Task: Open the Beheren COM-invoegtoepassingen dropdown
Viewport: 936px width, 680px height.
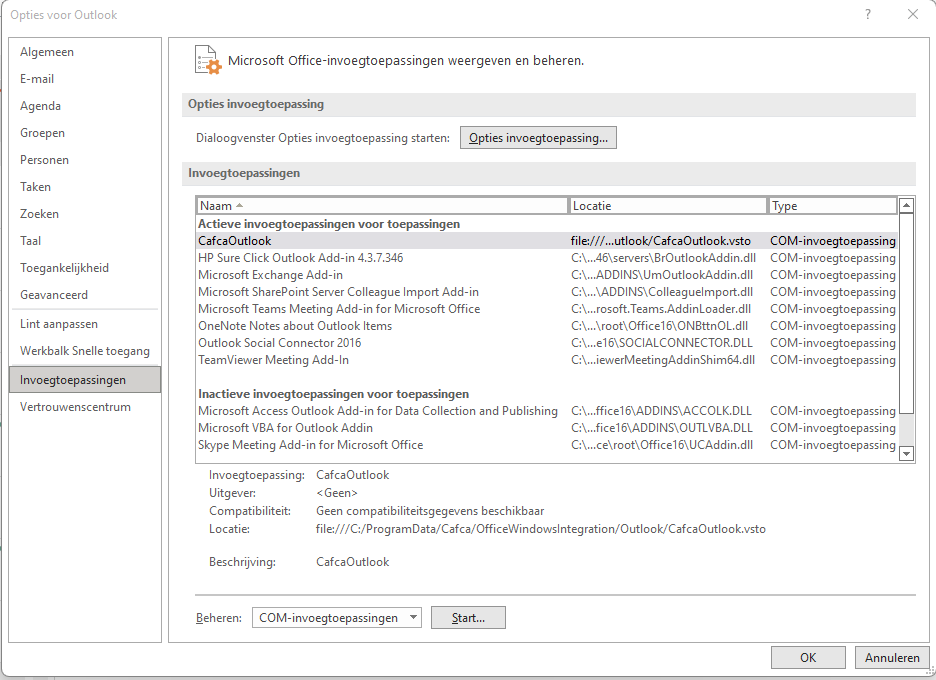Action: pos(337,618)
